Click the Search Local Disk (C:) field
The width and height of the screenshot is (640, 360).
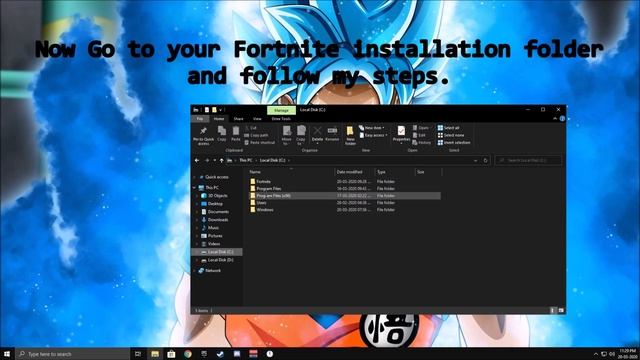click(x=528, y=160)
